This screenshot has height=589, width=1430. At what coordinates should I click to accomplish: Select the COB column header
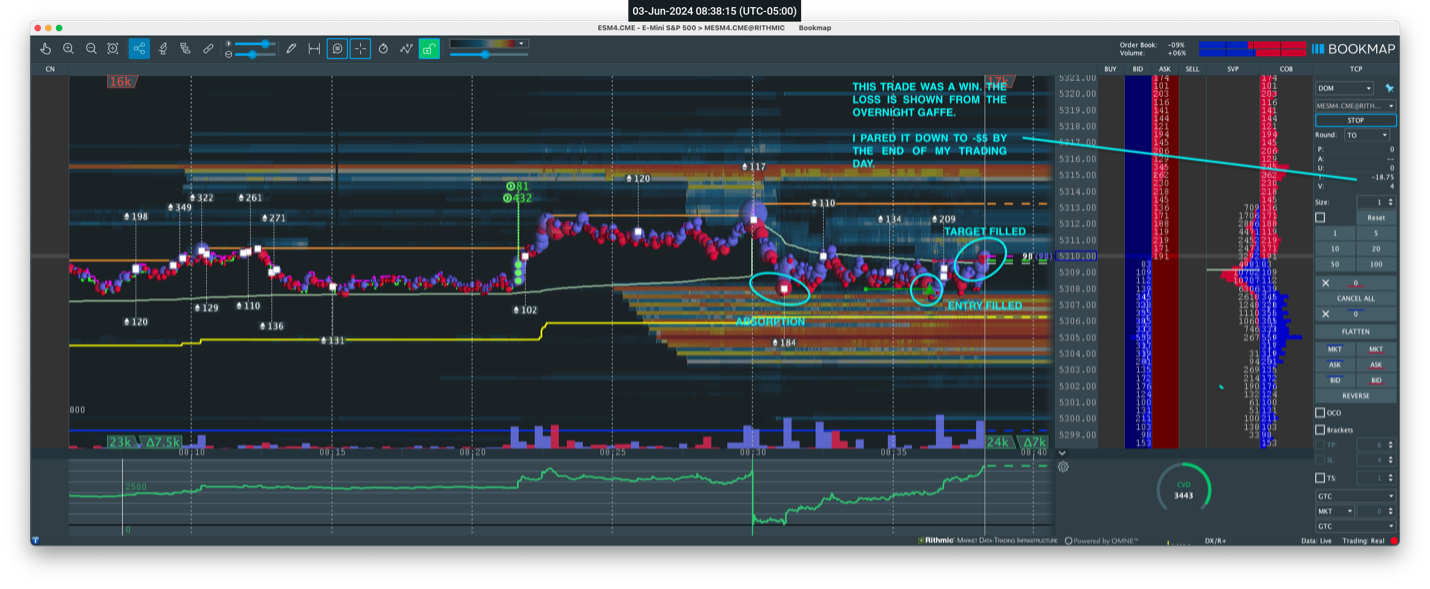(1285, 69)
